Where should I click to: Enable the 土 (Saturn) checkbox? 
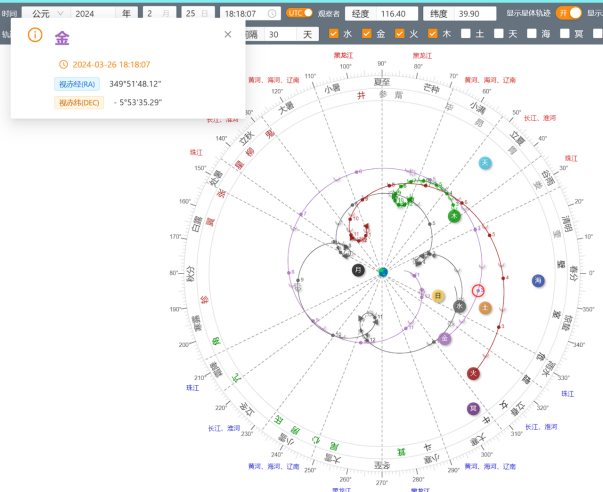pyautogui.click(x=466, y=34)
